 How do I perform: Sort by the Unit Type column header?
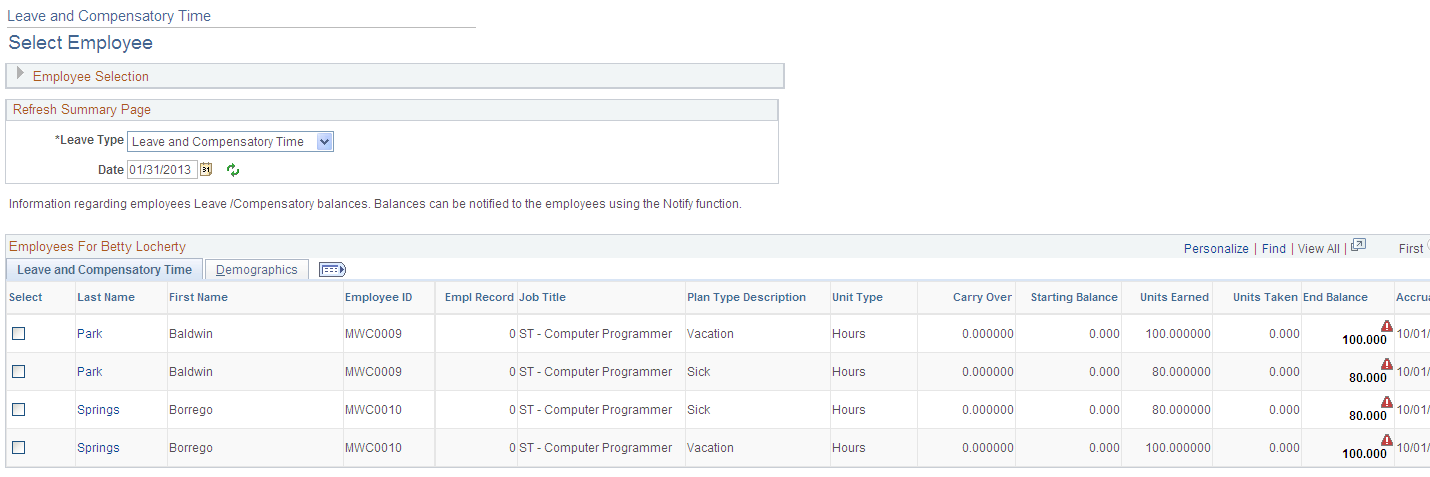[857, 297]
